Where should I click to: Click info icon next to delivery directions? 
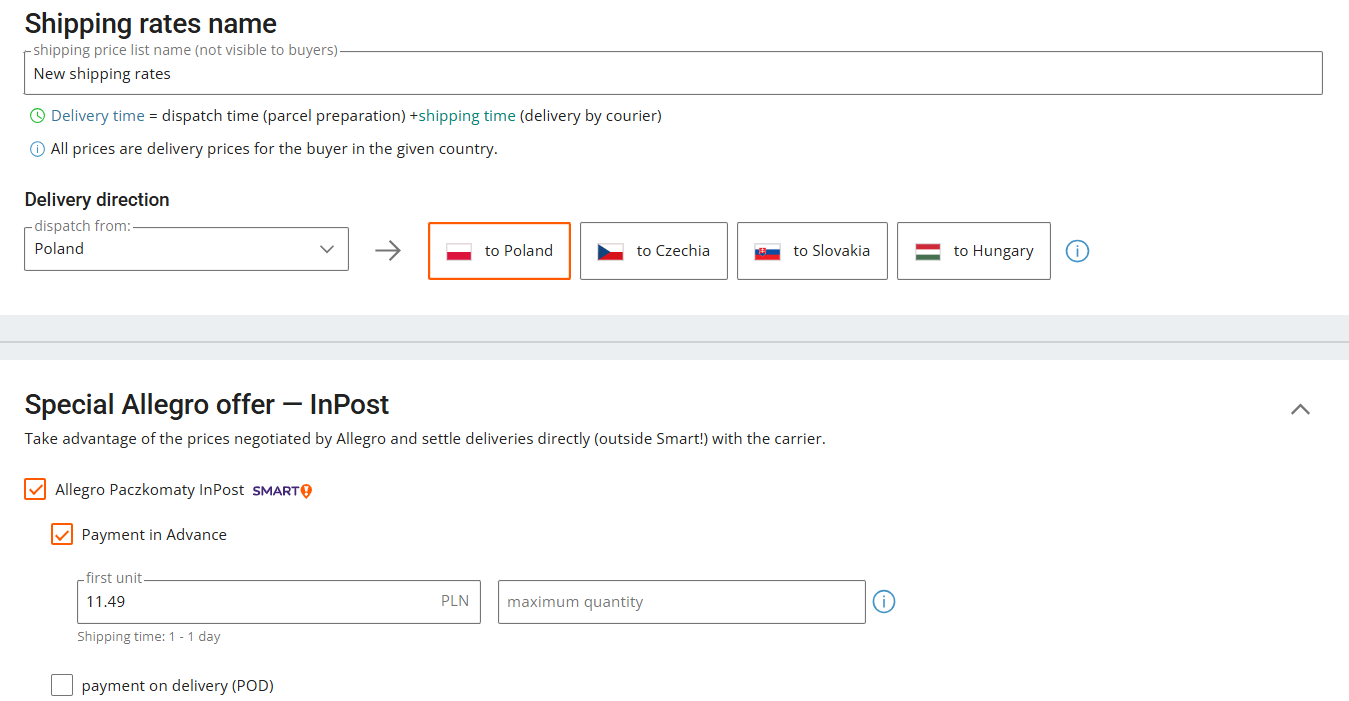[x=1077, y=251]
